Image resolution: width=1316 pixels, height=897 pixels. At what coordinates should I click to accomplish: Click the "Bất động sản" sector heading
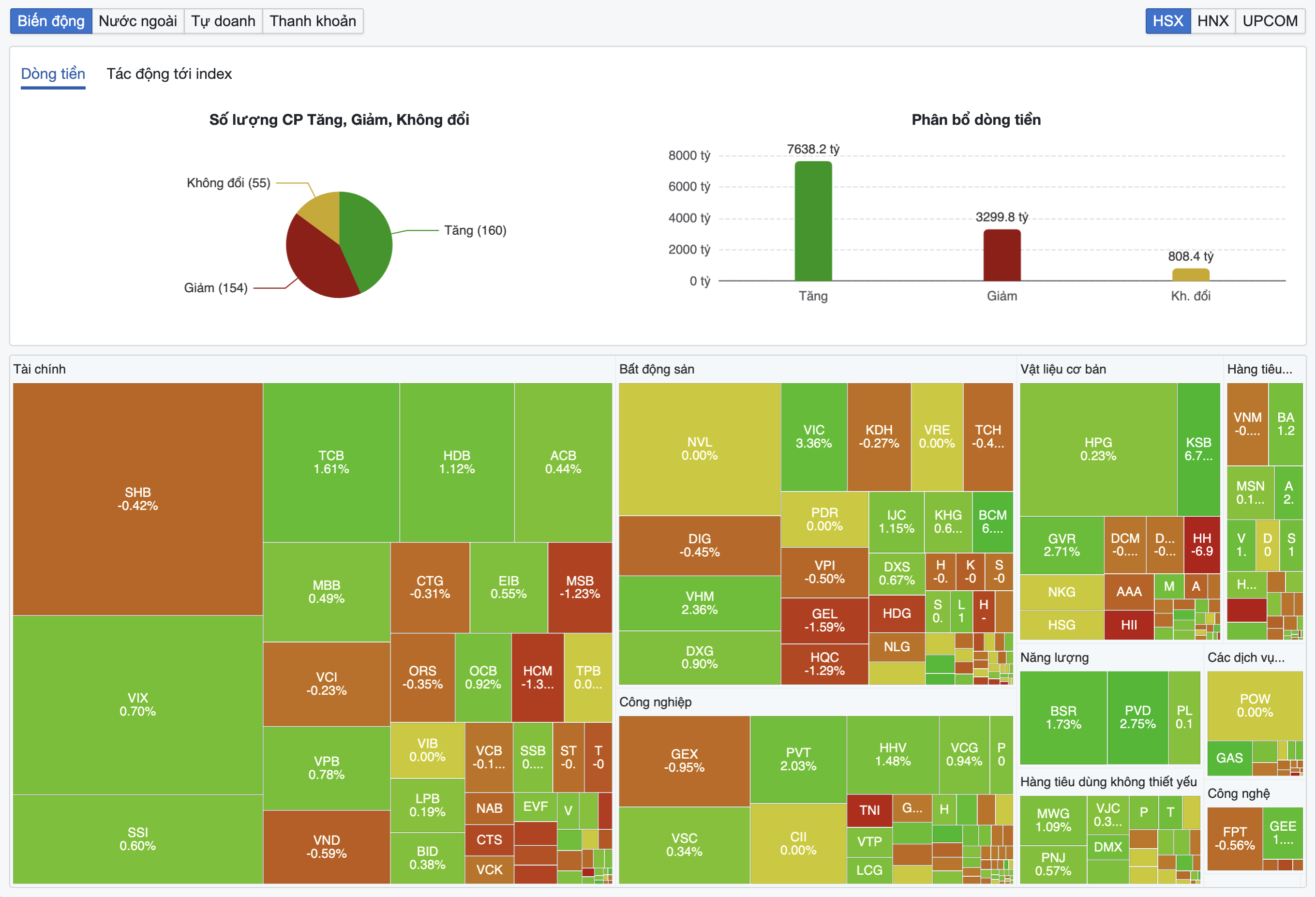657,369
